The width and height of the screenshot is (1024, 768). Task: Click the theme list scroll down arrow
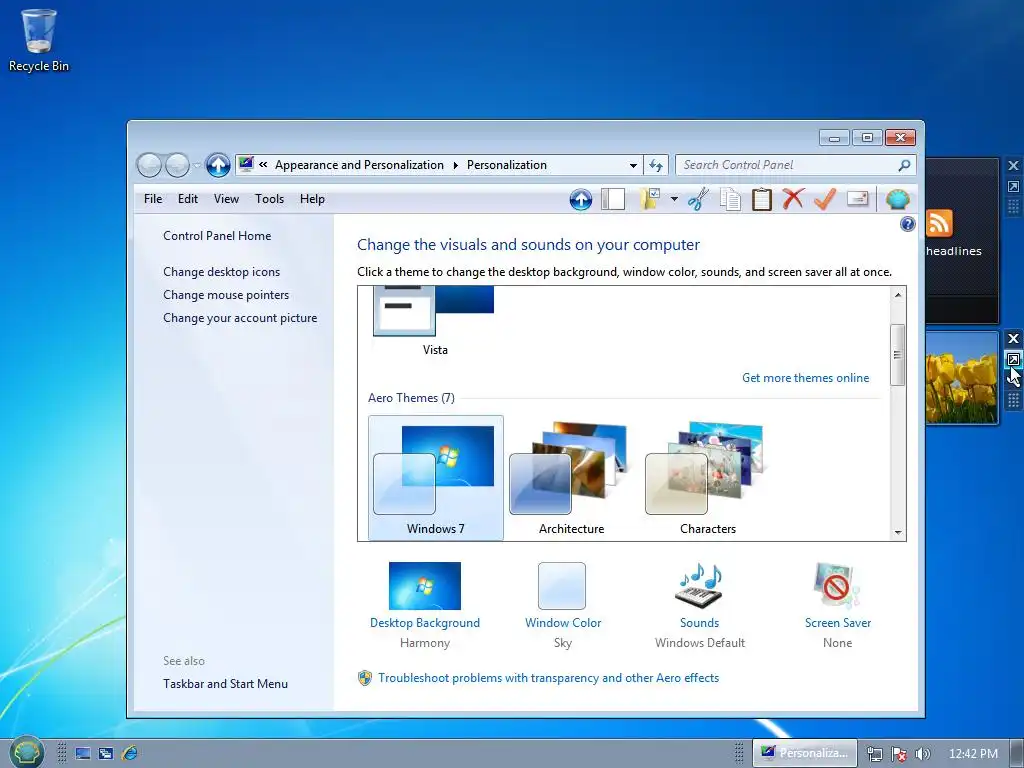click(898, 533)
